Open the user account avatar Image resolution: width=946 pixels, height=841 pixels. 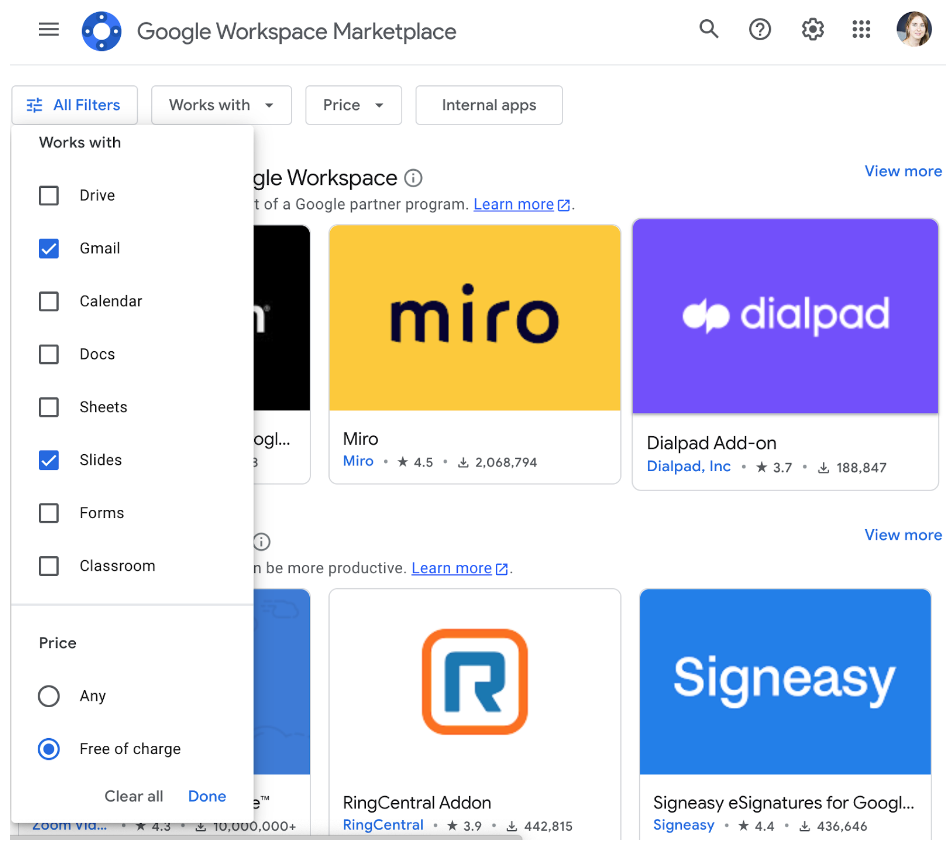click(x=914, y=29)
